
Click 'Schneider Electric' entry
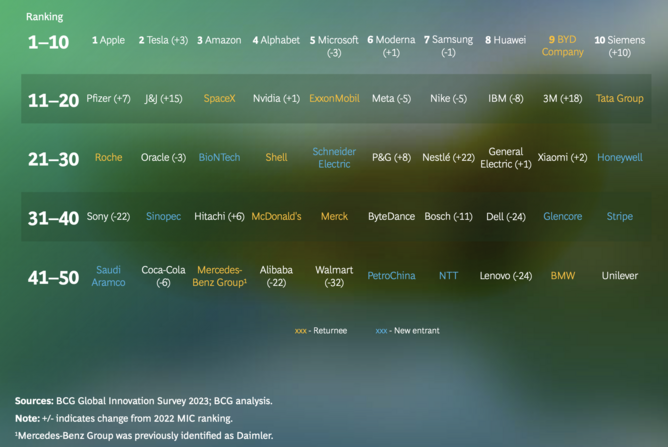click(334, 158)
